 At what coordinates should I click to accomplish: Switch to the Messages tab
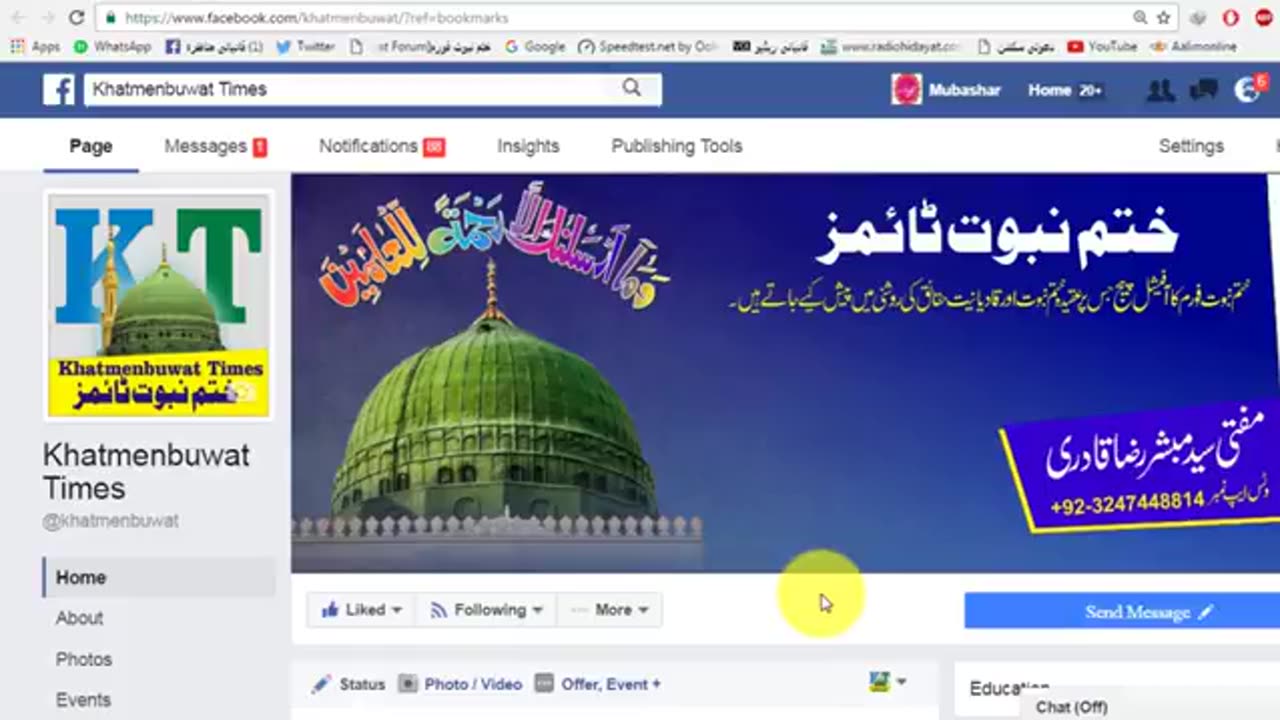[x=215, y=146]
